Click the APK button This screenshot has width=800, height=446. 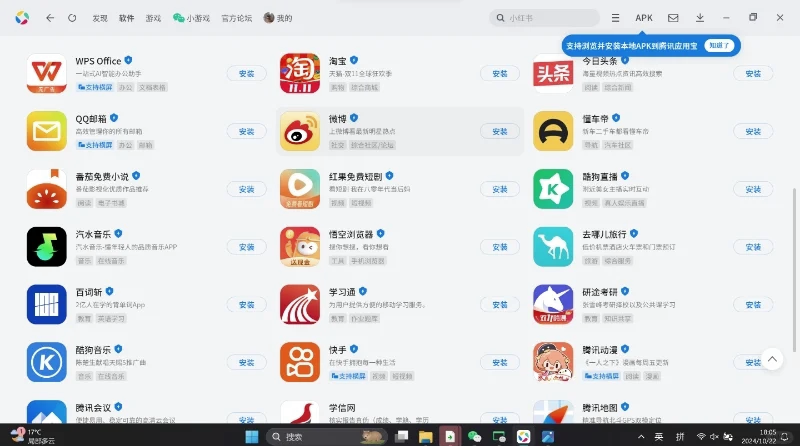[644, 18]
